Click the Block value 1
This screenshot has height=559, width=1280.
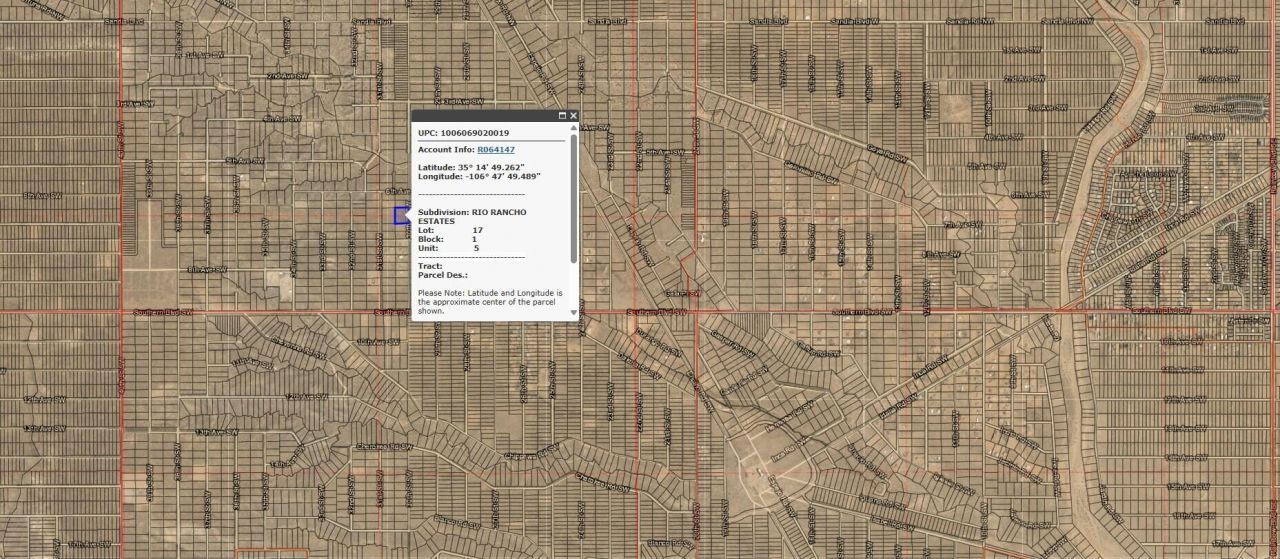tap(474, 239)
